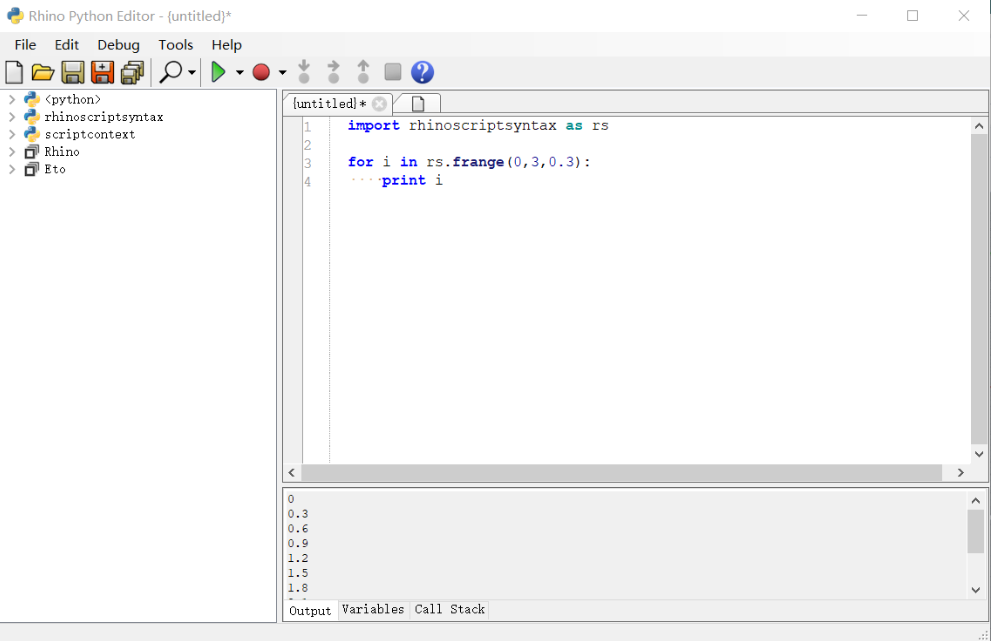Select the <python> module item
Viewport: 992px width, 641px height.
click(72, 99)
